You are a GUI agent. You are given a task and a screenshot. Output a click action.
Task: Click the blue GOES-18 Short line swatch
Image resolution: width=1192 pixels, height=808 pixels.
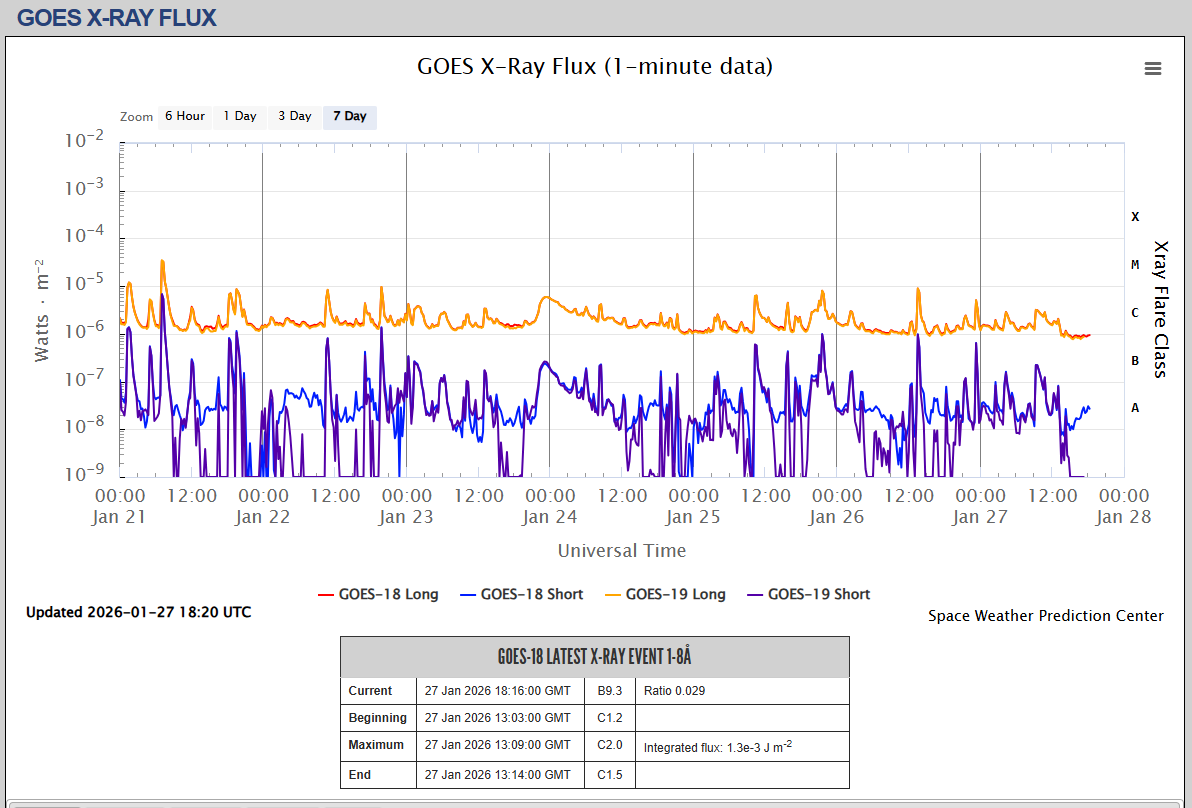[x=468, y=595]
